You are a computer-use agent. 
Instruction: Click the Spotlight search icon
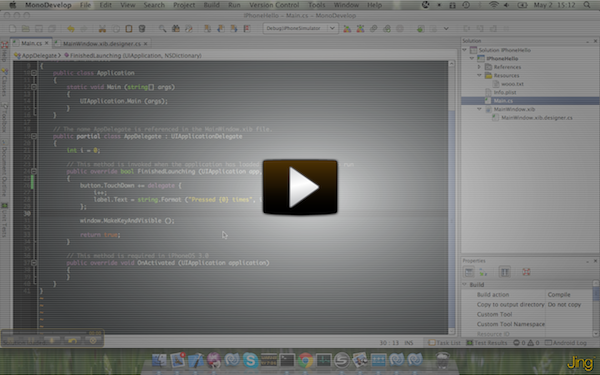pyautogui.click(x=587, y=5)
